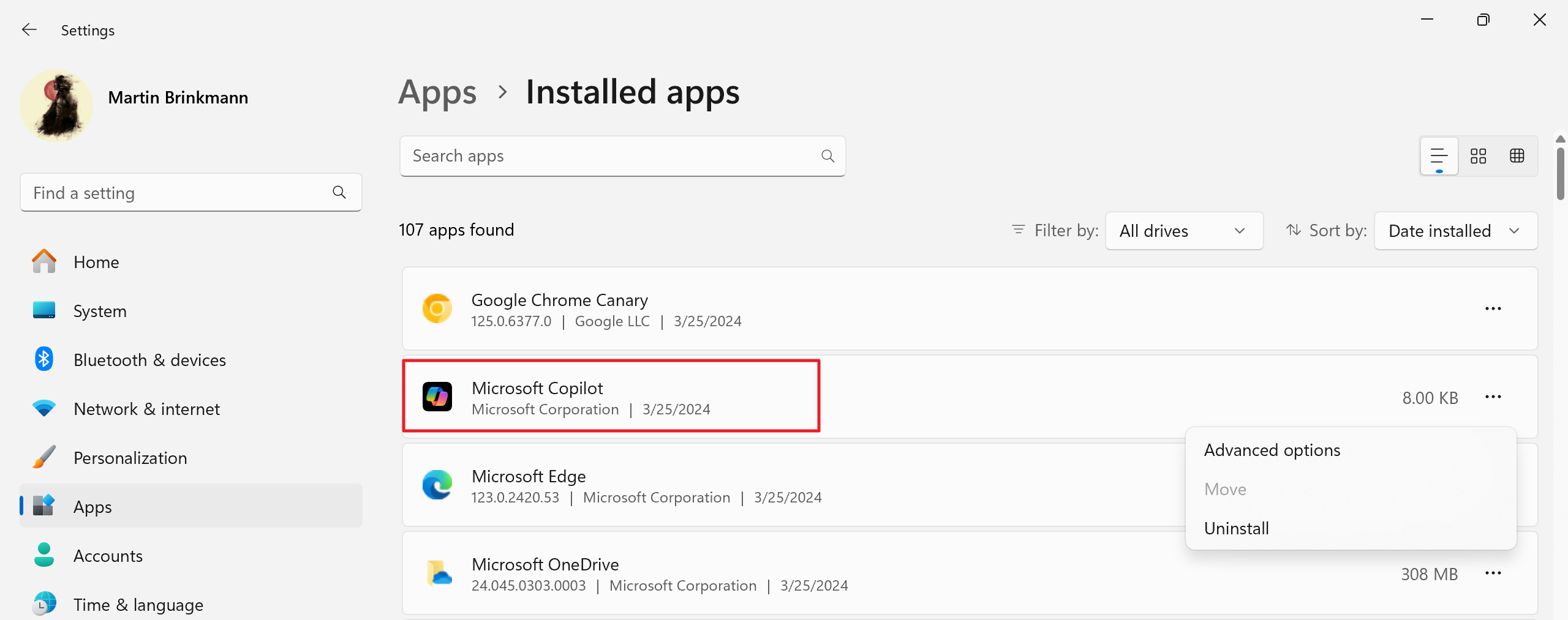Open Accounts settings
The width and height of the screenshot is (1568, 620).
pyautogui.click(x=191, y=556)
